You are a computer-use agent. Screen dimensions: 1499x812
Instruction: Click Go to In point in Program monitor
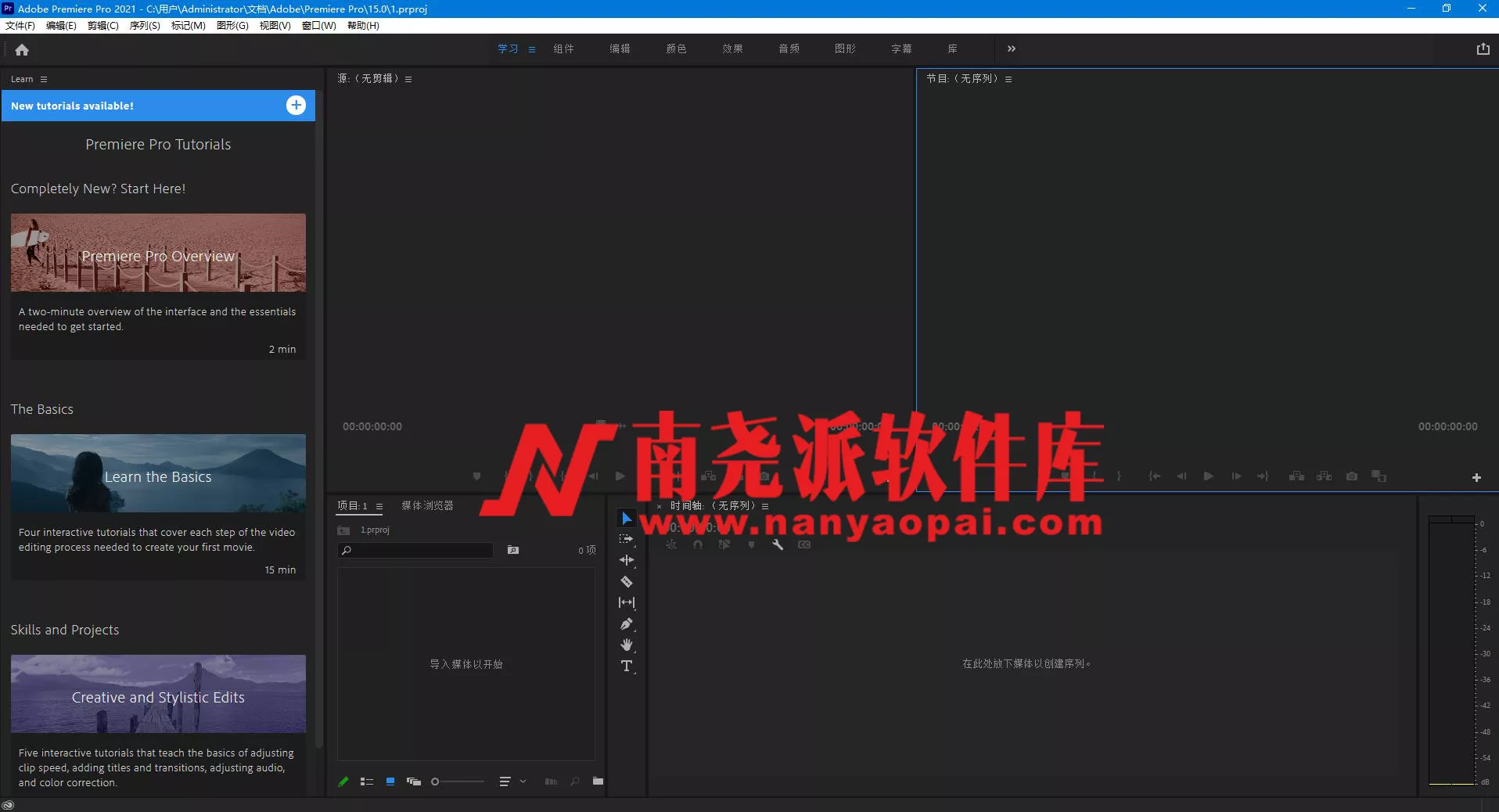(1154, 476)
